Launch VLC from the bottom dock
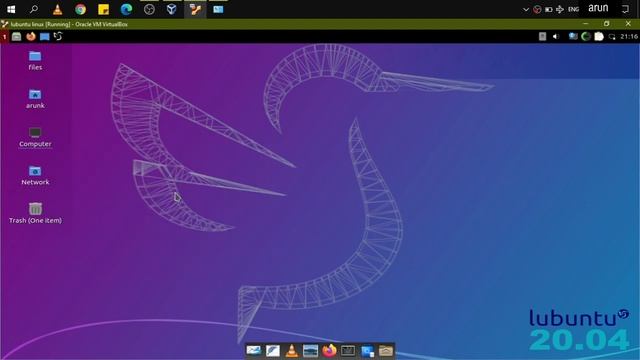This screenshot has width=640, height=360. (x=291, y=351)
